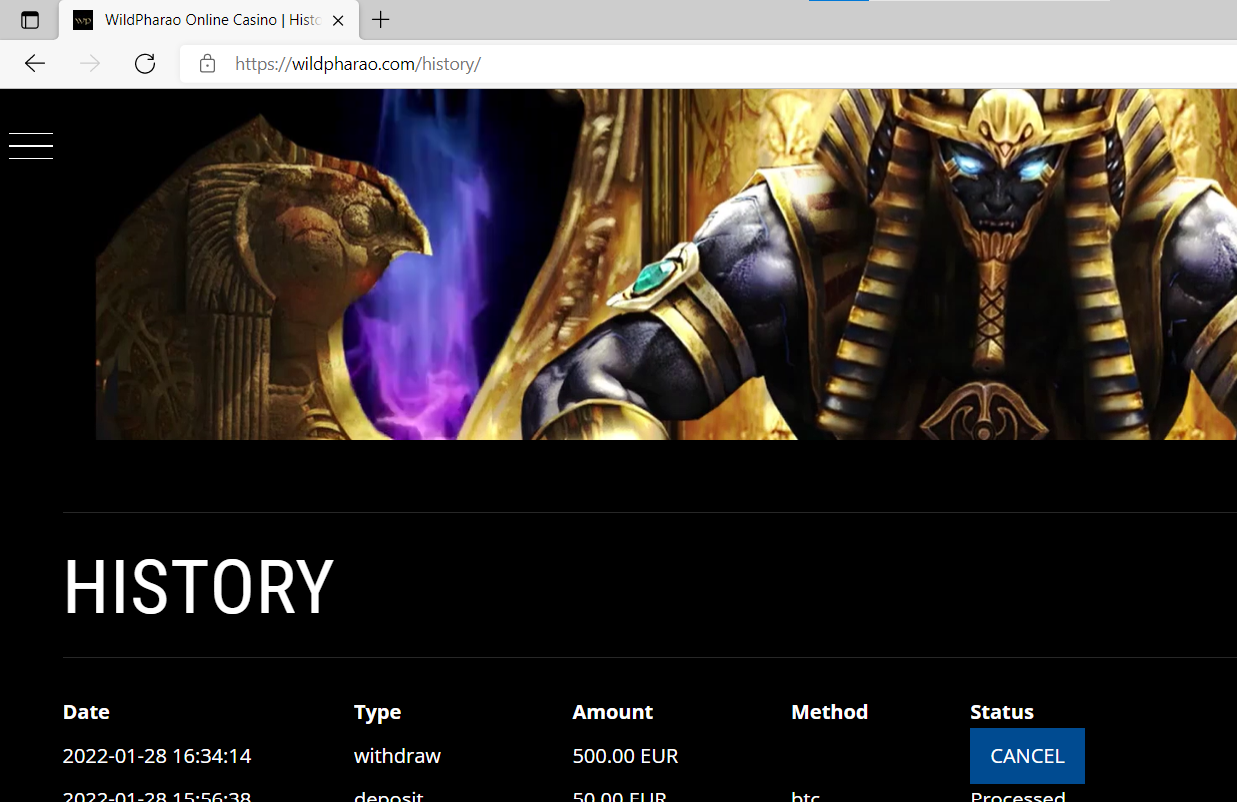Viewport: 1237px width, 802px height.
Task: Click the Date column header
Action: tap(86, 712)
